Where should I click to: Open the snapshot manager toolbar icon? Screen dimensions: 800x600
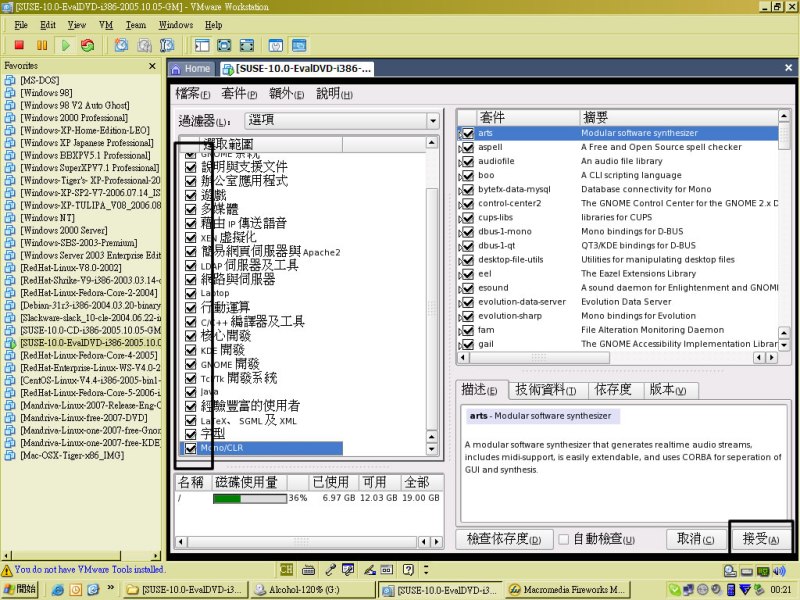tap(167, 45)
